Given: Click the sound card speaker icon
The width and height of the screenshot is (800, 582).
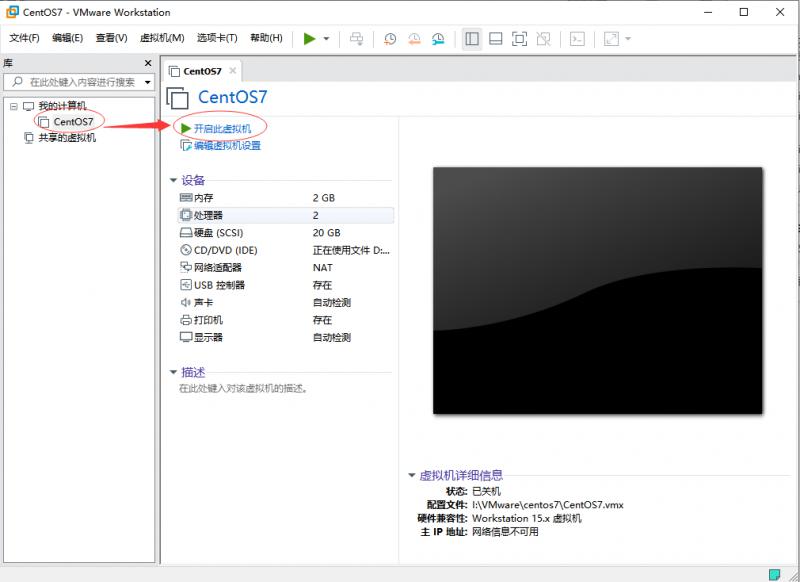Looking at the screenshot, I should click(186, 302).
